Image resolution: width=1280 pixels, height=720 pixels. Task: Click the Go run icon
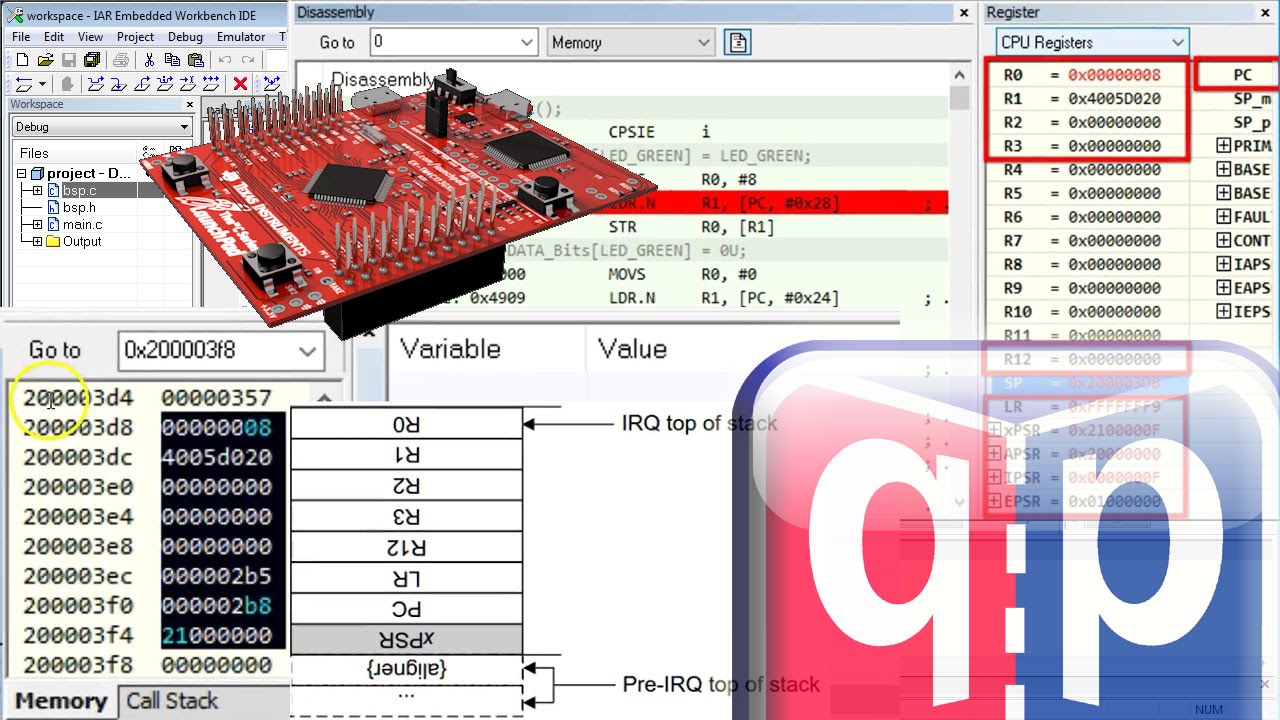(211, 84)
